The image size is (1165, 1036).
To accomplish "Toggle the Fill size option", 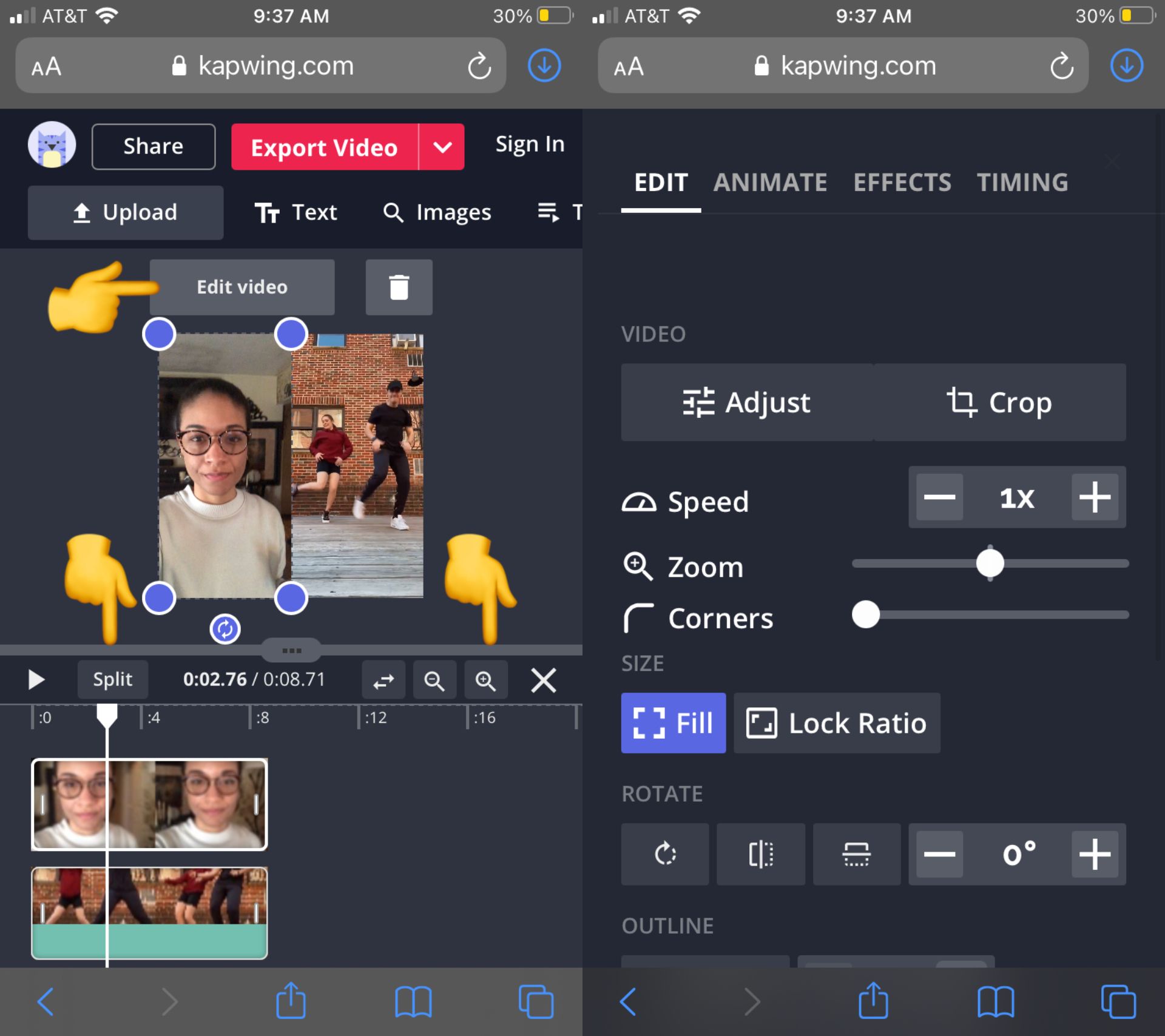I will point(673,723).
